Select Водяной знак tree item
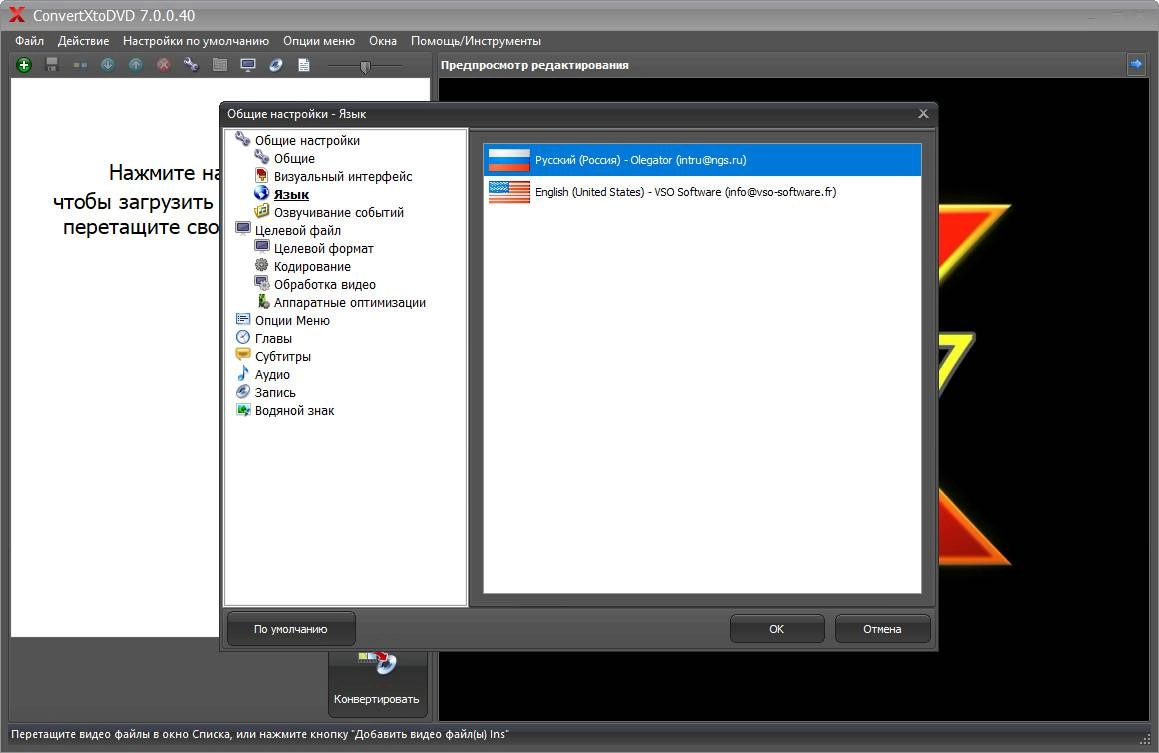Viewport: 1159px width, 753px height. (x=294, y=411)
